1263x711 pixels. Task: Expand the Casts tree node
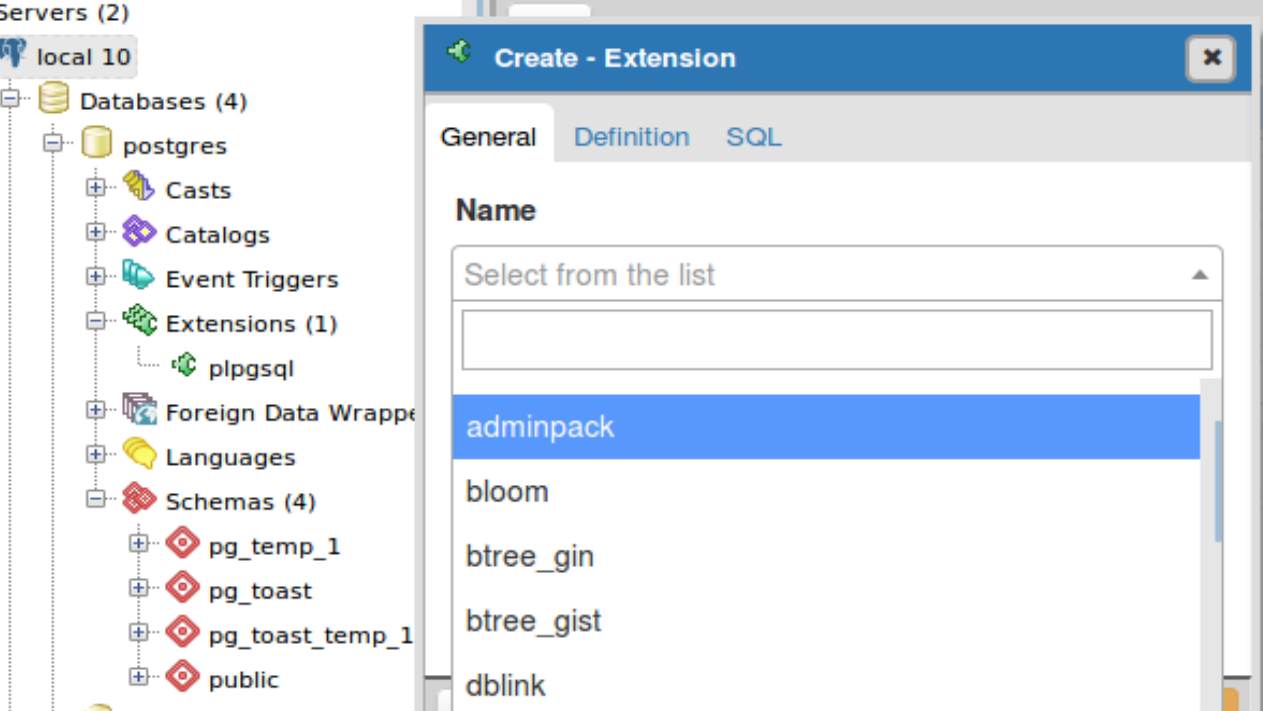click(x=96, y=187)
